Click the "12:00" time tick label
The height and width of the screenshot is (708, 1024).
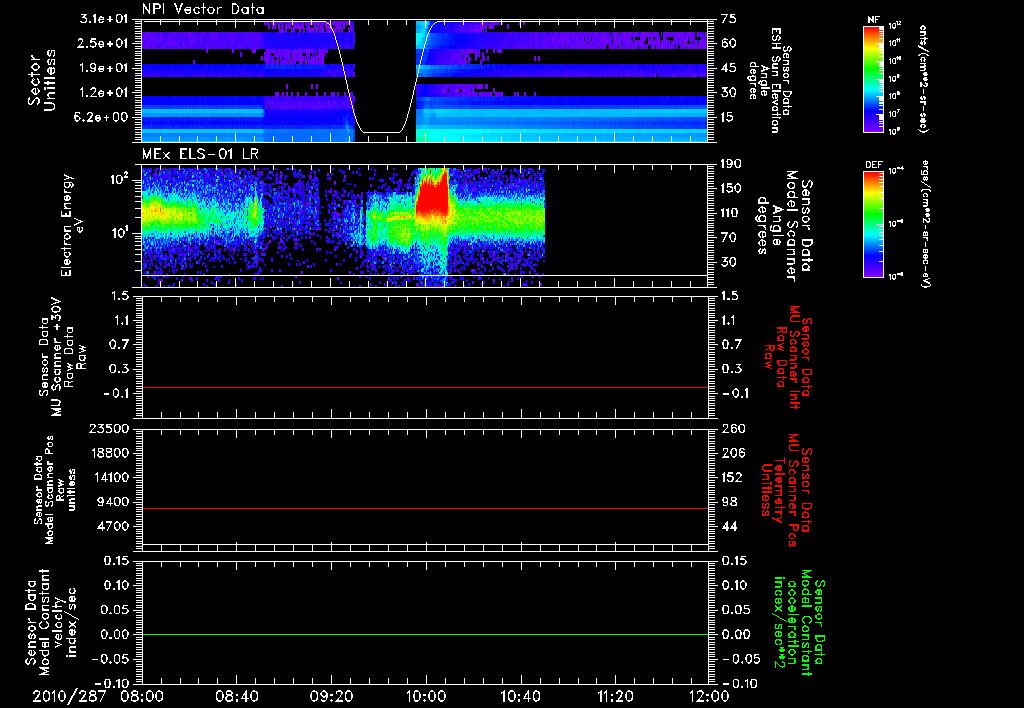coord(709,696)
